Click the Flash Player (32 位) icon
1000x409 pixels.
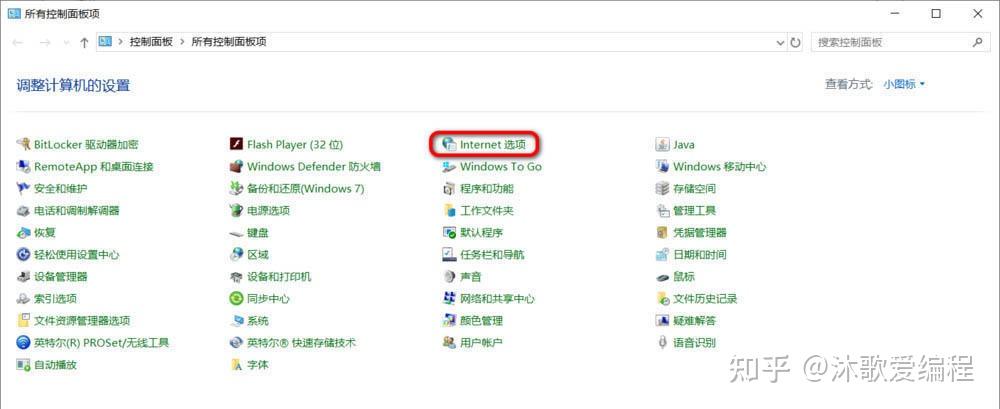(237, 144)
